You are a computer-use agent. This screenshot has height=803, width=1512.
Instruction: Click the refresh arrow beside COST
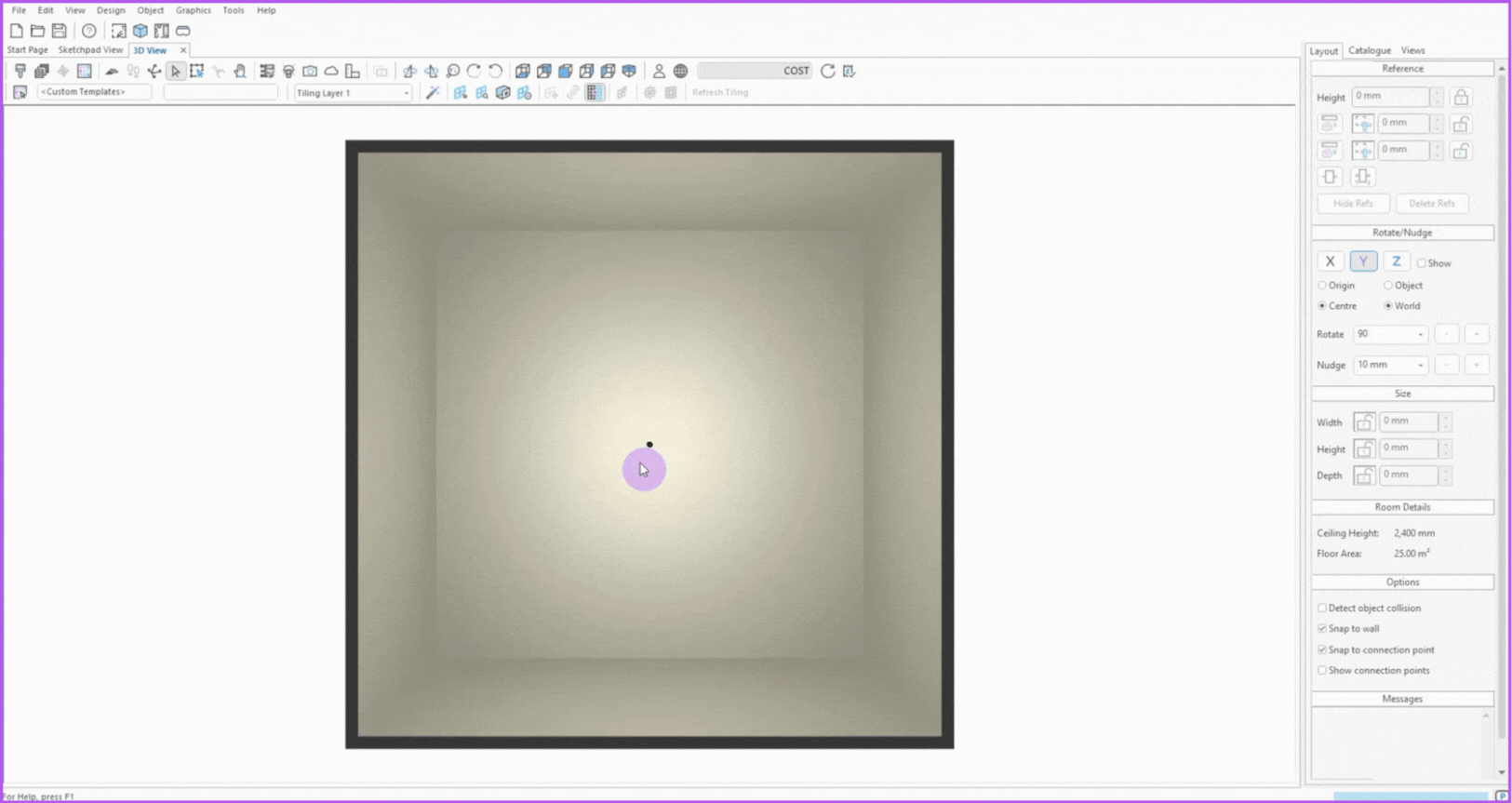tap(827, 71)
